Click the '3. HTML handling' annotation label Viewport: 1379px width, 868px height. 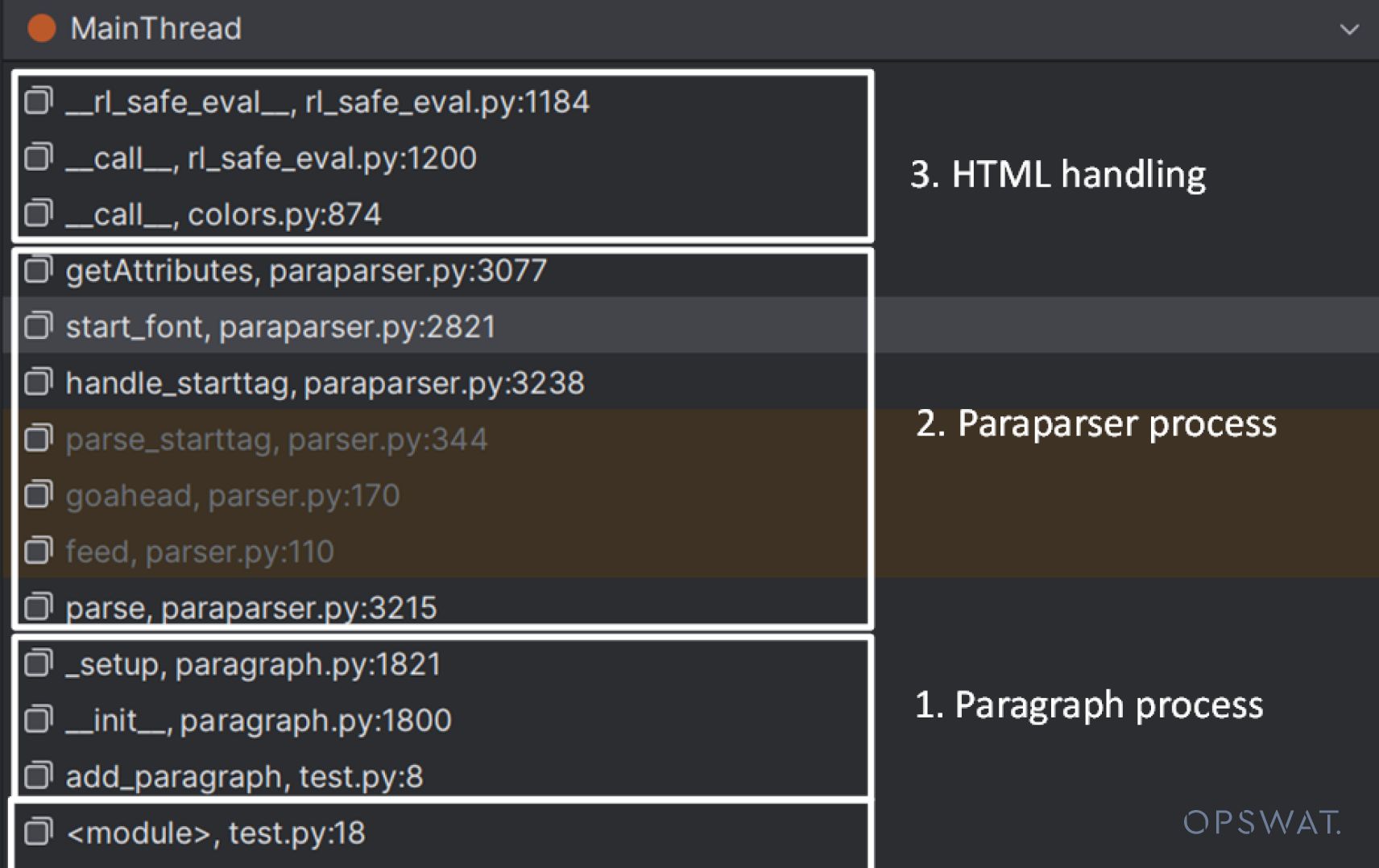[x=1058, y=175]
